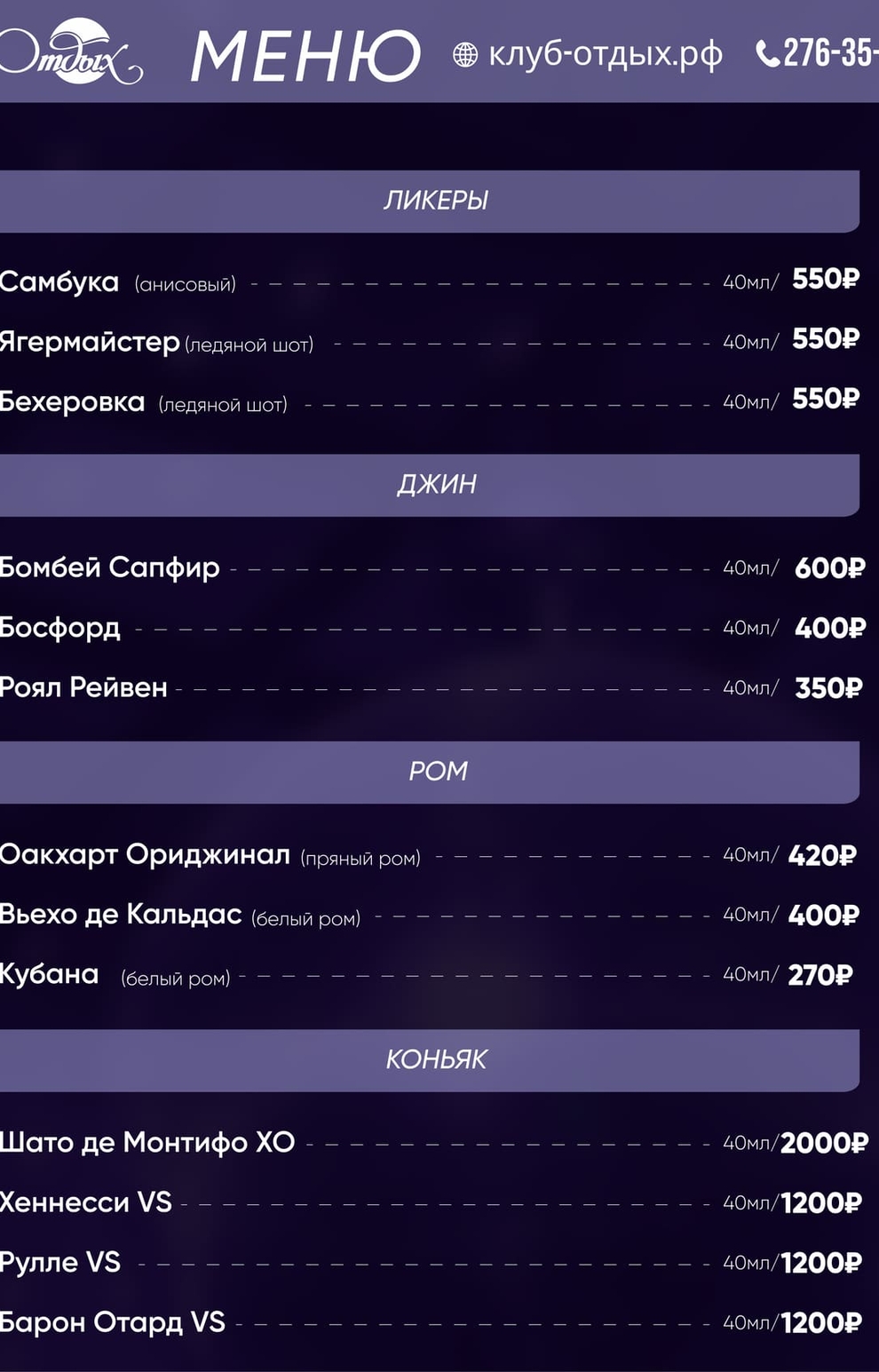
Task: Choose Барон Отард VS cognac
Action: tap(113, 1322)
